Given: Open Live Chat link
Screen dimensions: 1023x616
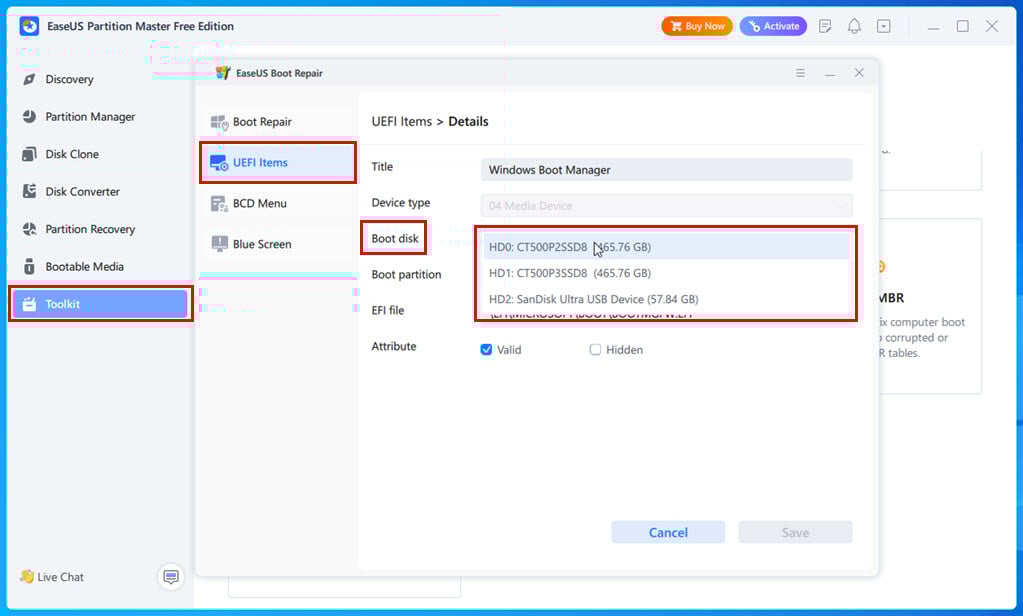Looking at the screenshot, I should click(52, 577).
